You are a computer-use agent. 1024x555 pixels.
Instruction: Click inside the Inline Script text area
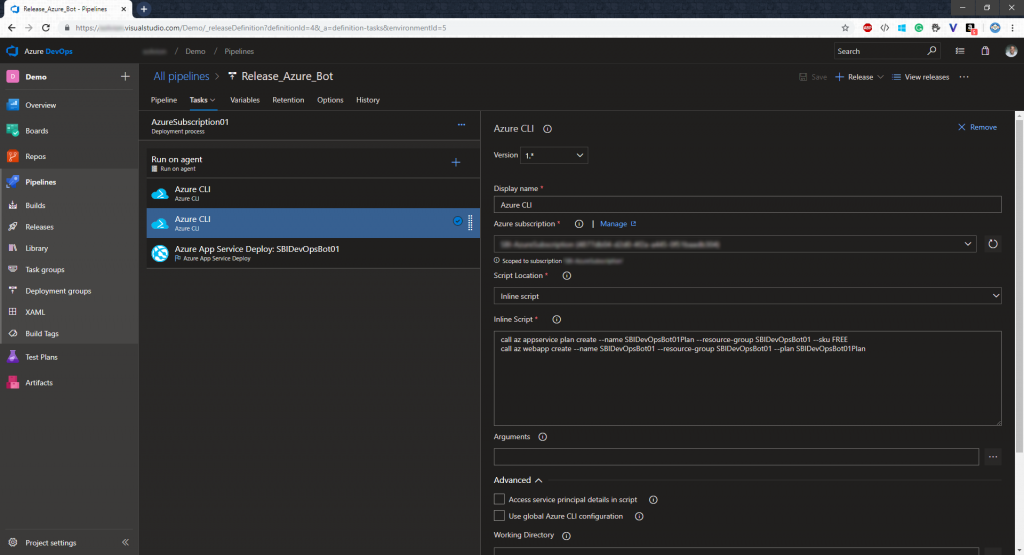747,378
